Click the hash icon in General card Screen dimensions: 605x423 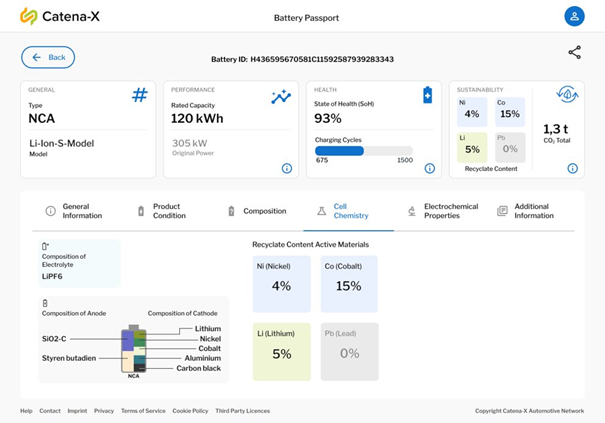(140, 95)
